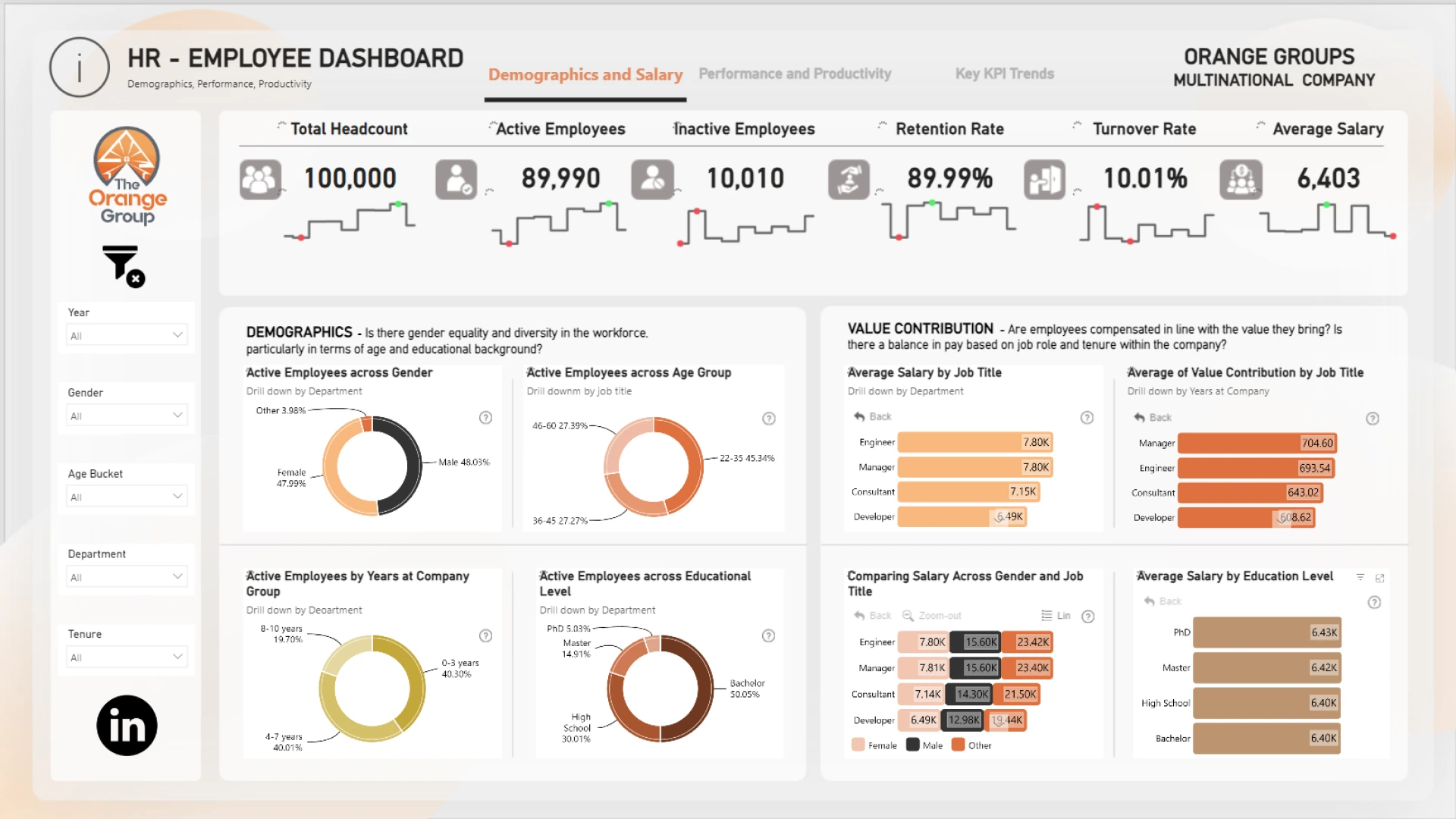Click the Total Headcount people icon
This screenshot has height=819, width=1456.
(x=260, y=180)
